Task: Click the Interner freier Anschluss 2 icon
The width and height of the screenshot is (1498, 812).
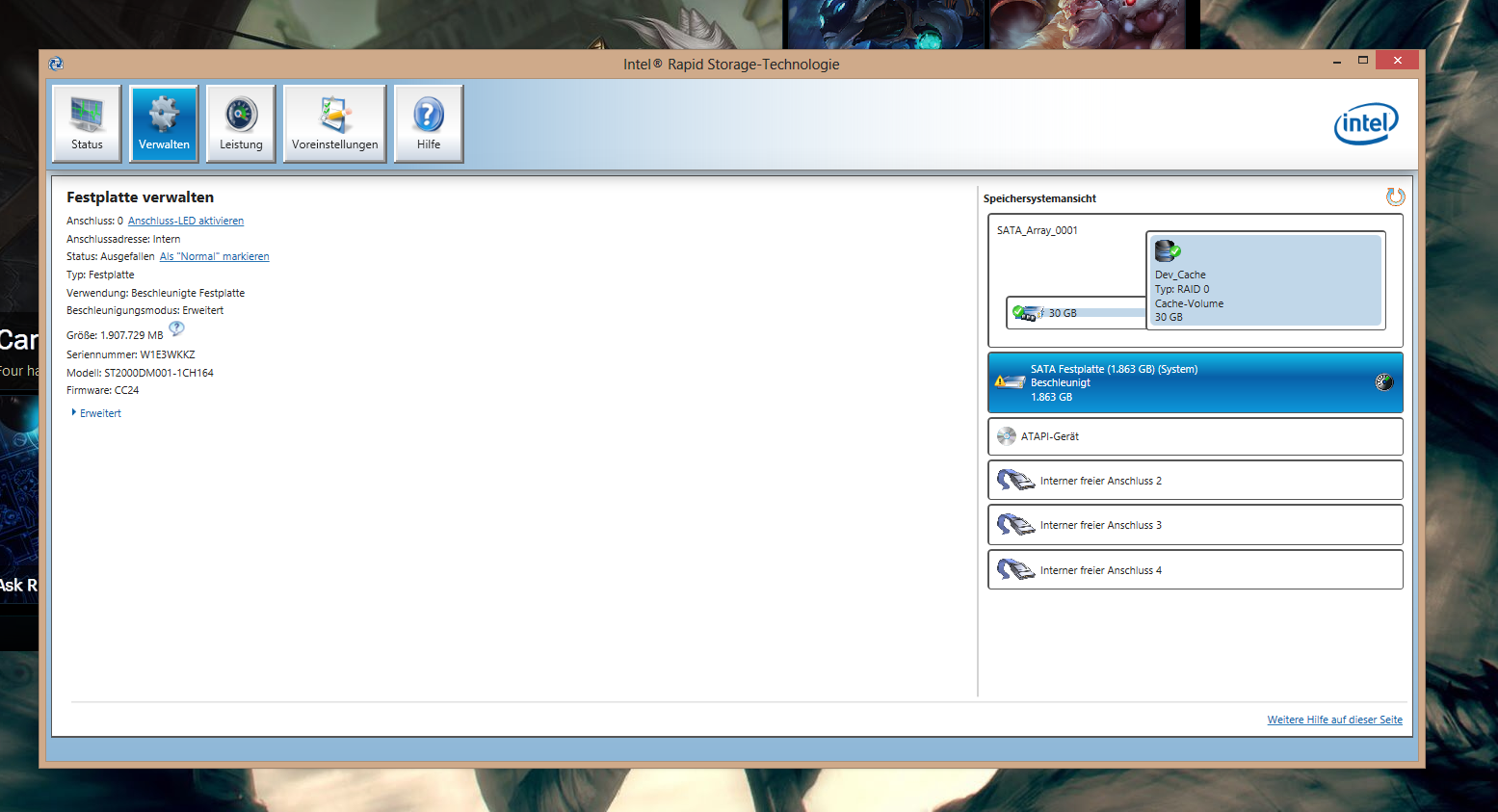Action: tap(1015, 480)
